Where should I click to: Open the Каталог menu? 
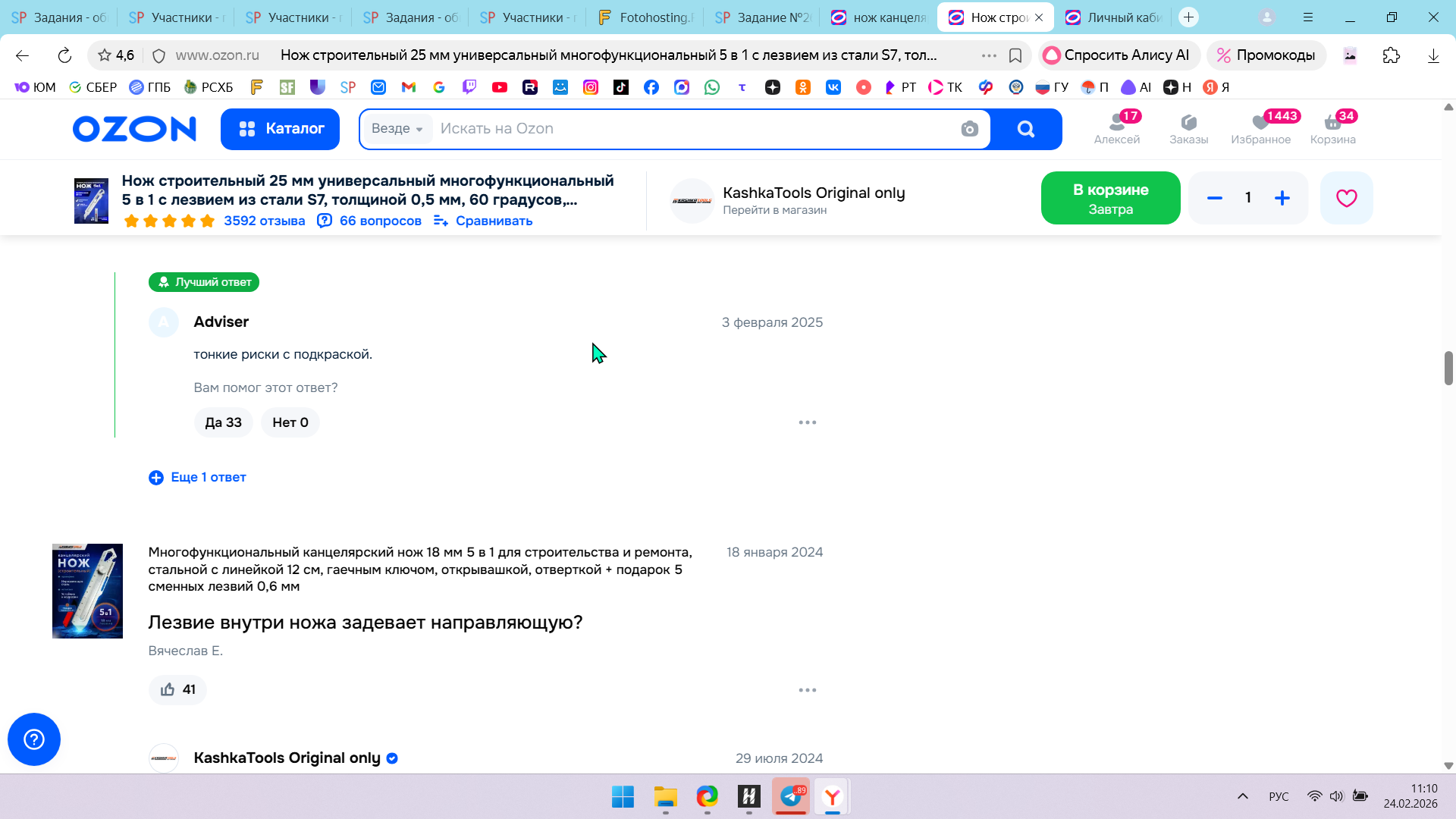(x=280, y=129)
